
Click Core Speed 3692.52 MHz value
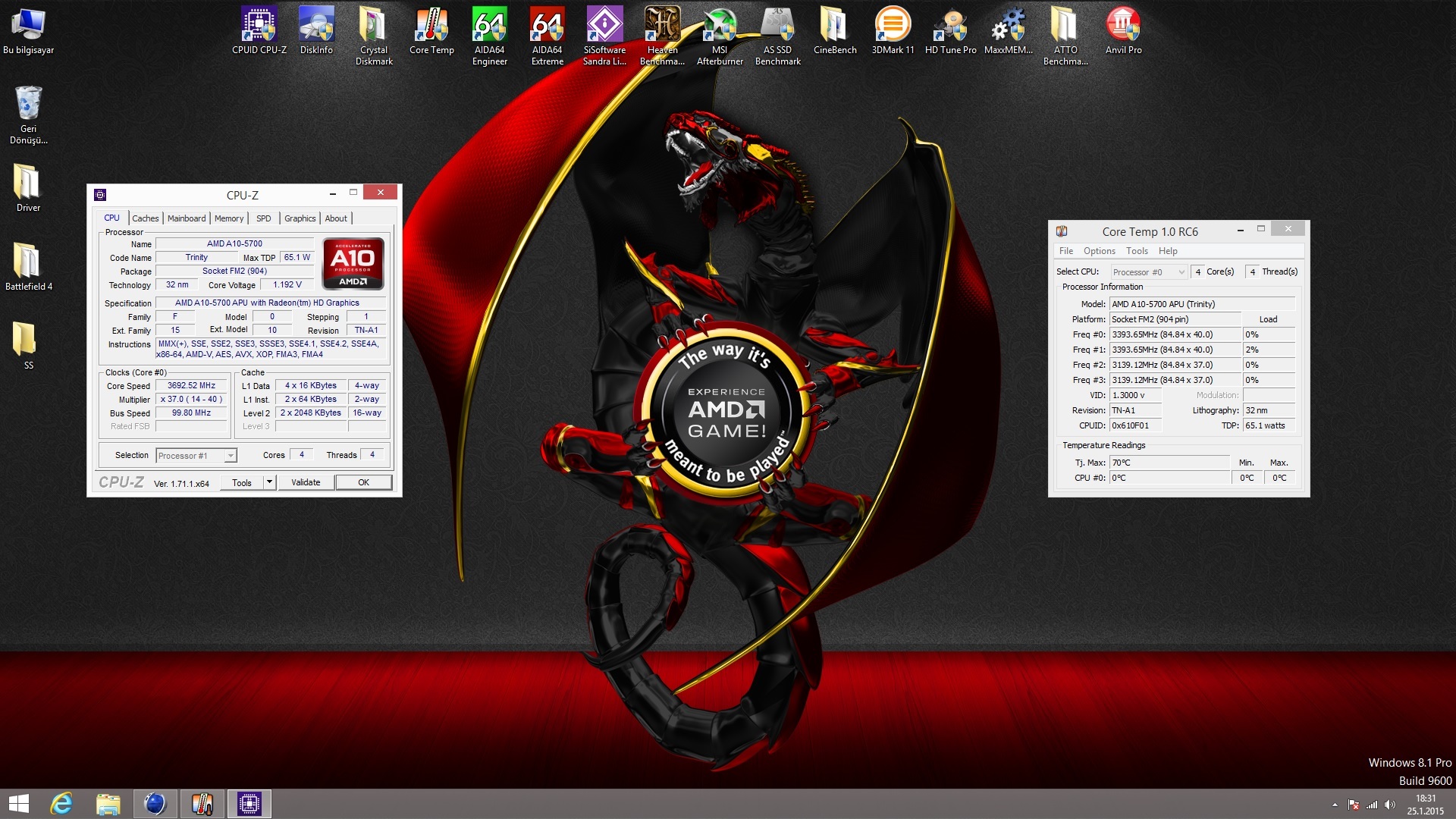tap(191, 385)
